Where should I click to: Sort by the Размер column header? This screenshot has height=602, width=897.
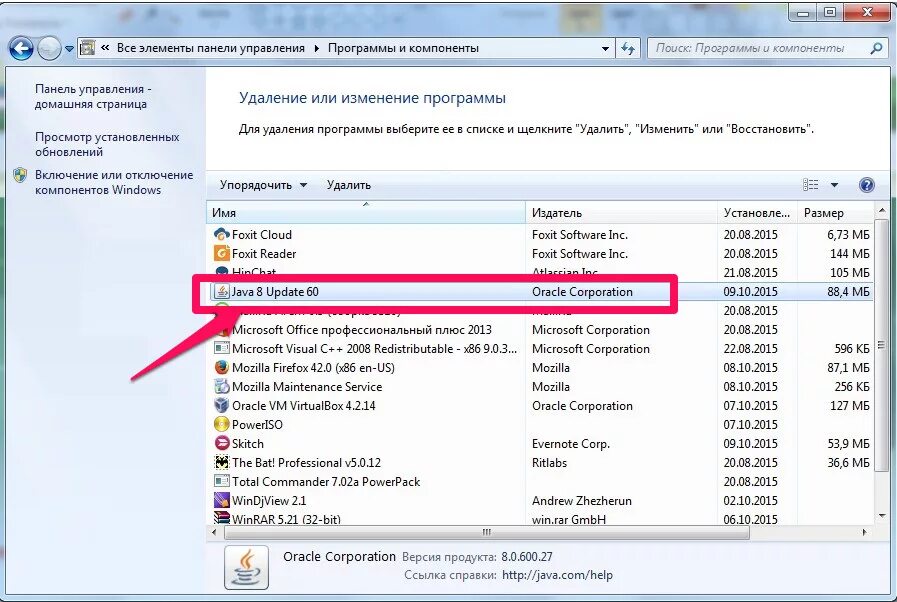(835, 213)
